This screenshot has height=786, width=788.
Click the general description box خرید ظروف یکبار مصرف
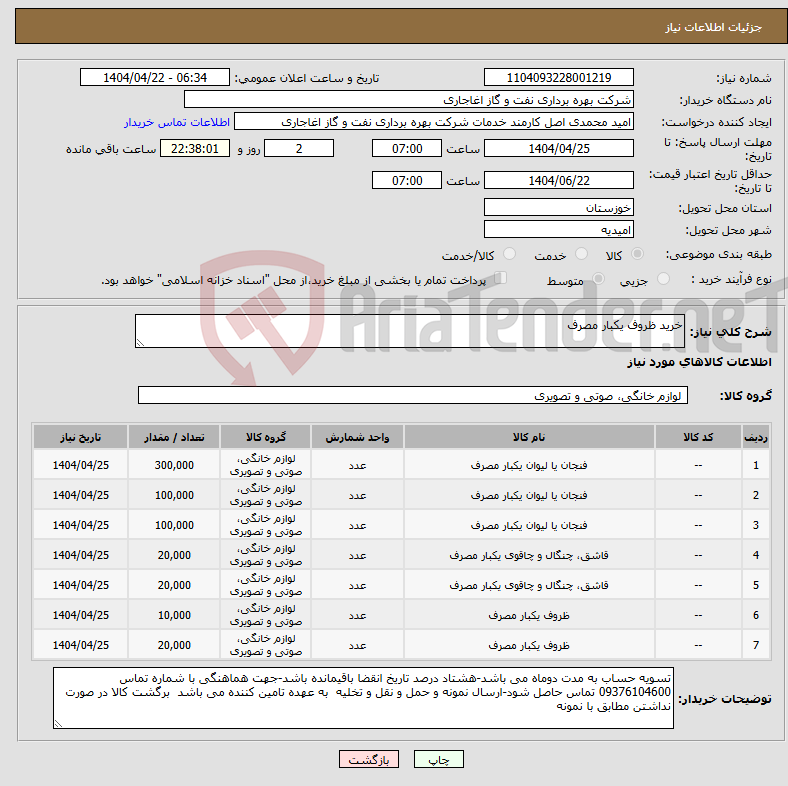(x=410, y=331)
